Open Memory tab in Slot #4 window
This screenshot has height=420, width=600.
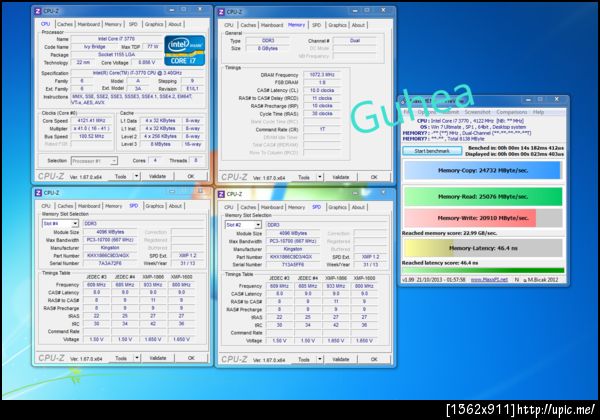(x=114, y=206)
